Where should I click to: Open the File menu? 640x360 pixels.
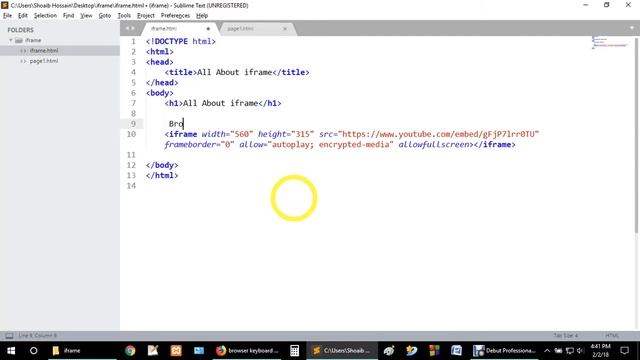point(7,16)
